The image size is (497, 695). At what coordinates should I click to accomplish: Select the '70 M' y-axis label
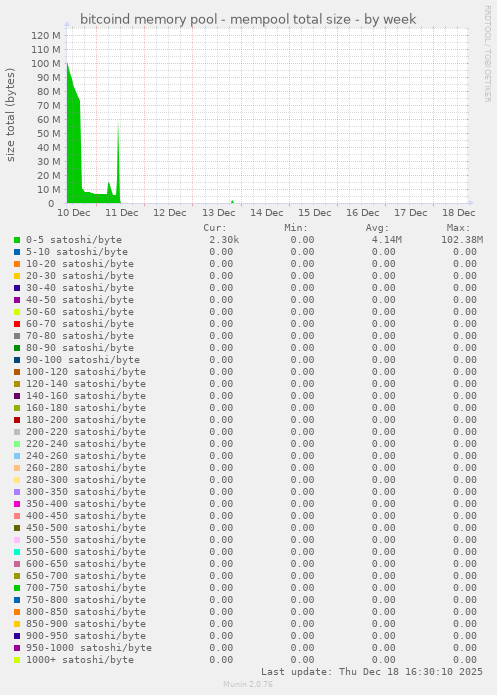[48, 105]
